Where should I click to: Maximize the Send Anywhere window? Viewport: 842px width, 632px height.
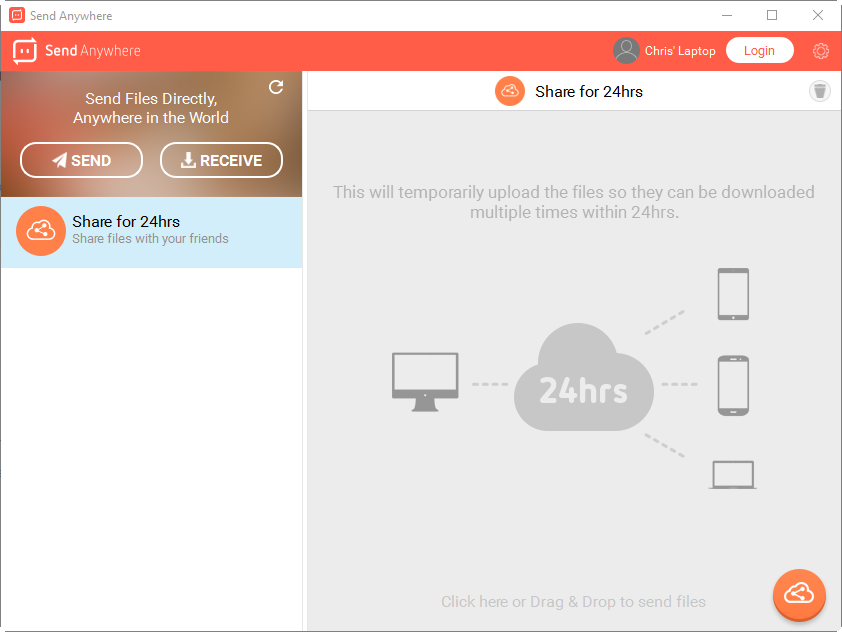click(772, 16)
